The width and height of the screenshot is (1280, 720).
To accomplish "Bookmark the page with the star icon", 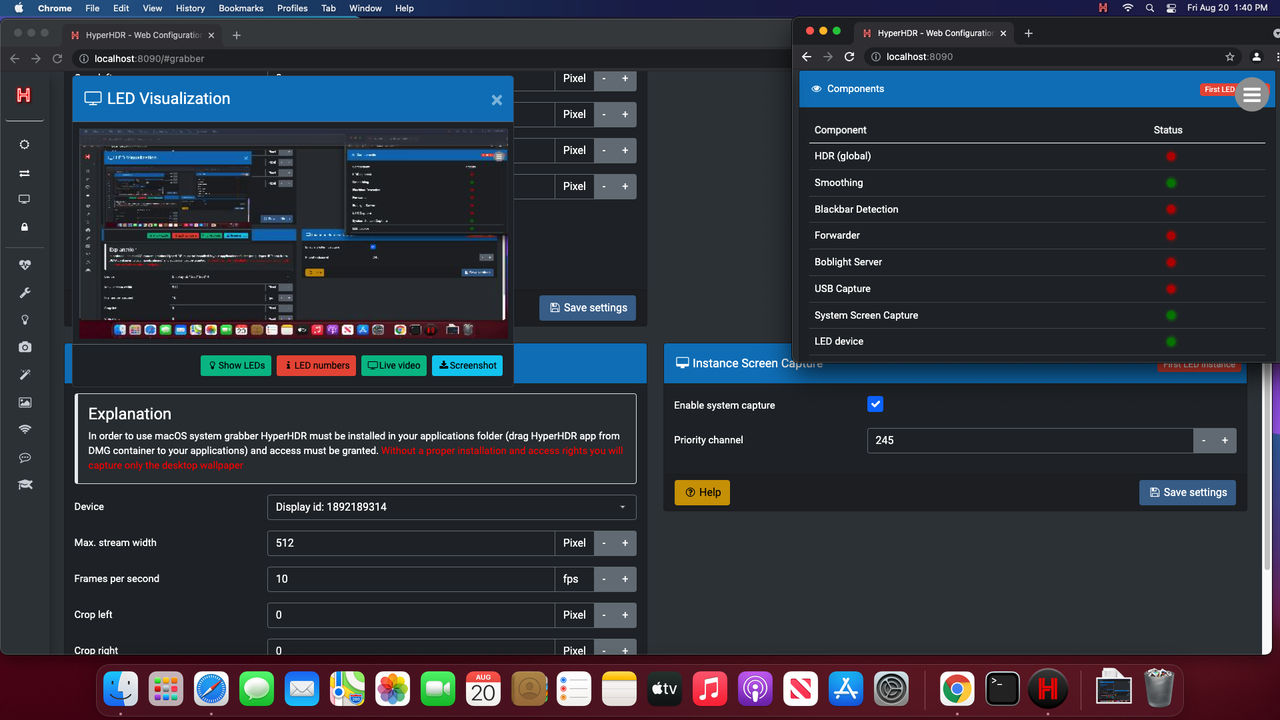I will click(x=1230, y=57).
